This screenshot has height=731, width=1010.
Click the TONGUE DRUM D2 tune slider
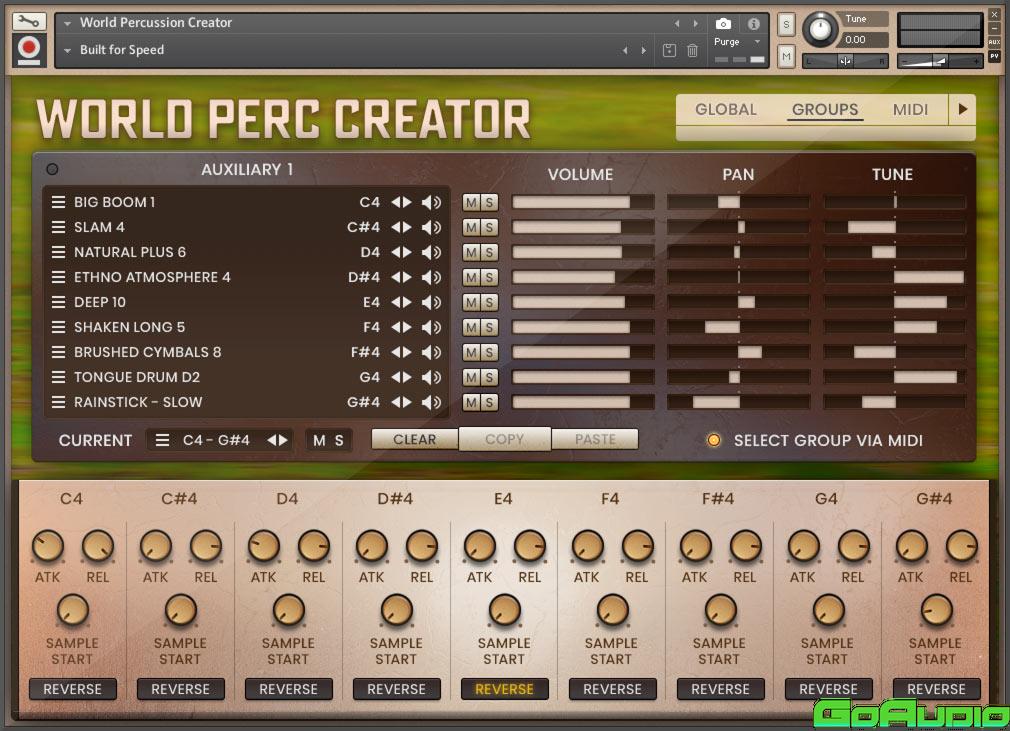(895, 377)
